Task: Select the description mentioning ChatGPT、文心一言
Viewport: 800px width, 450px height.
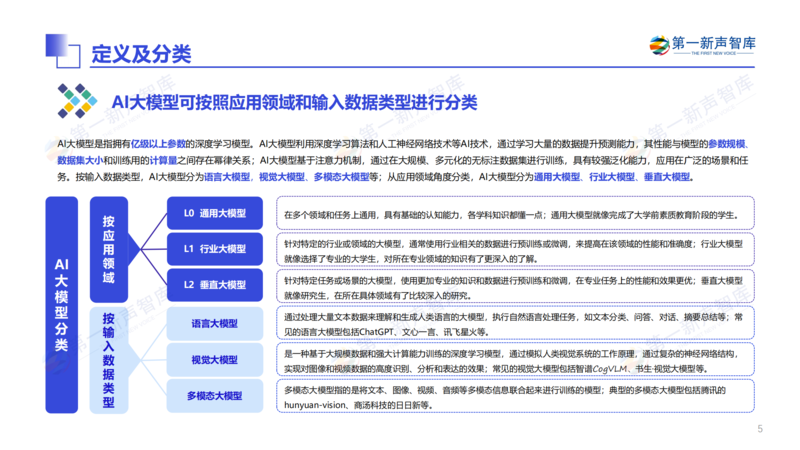Action: pos(515,323)
